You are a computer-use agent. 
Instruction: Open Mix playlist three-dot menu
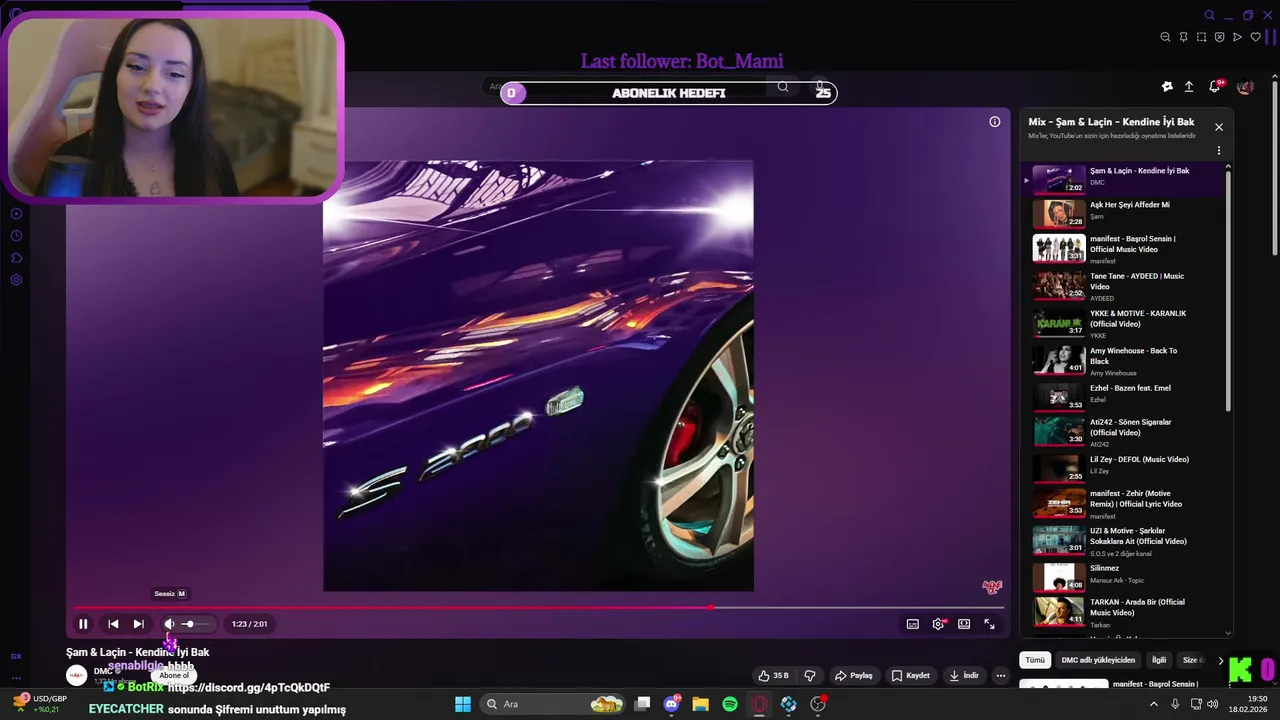tap(1218, 151)
